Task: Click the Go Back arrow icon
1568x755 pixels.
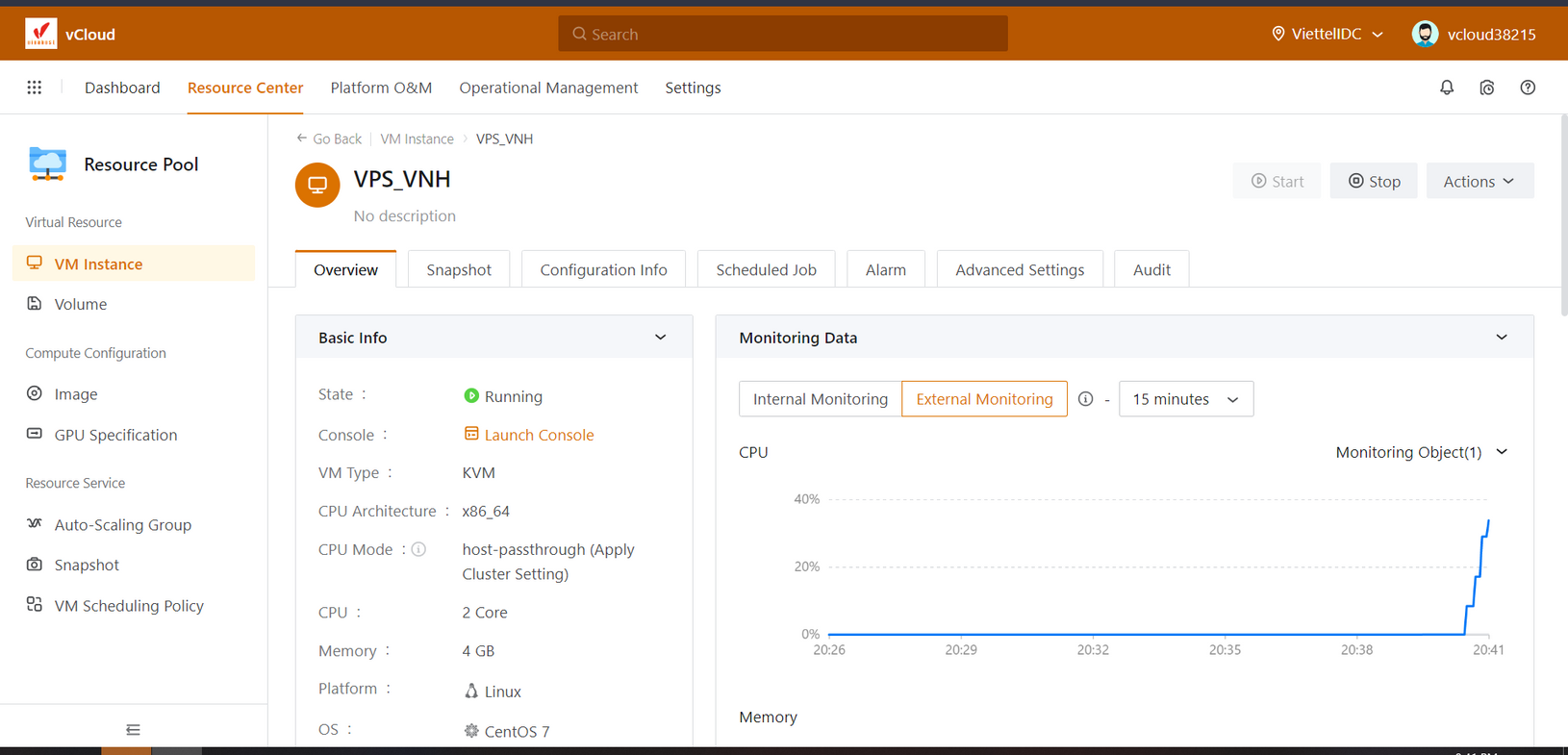Action: [x=302, y=138]
